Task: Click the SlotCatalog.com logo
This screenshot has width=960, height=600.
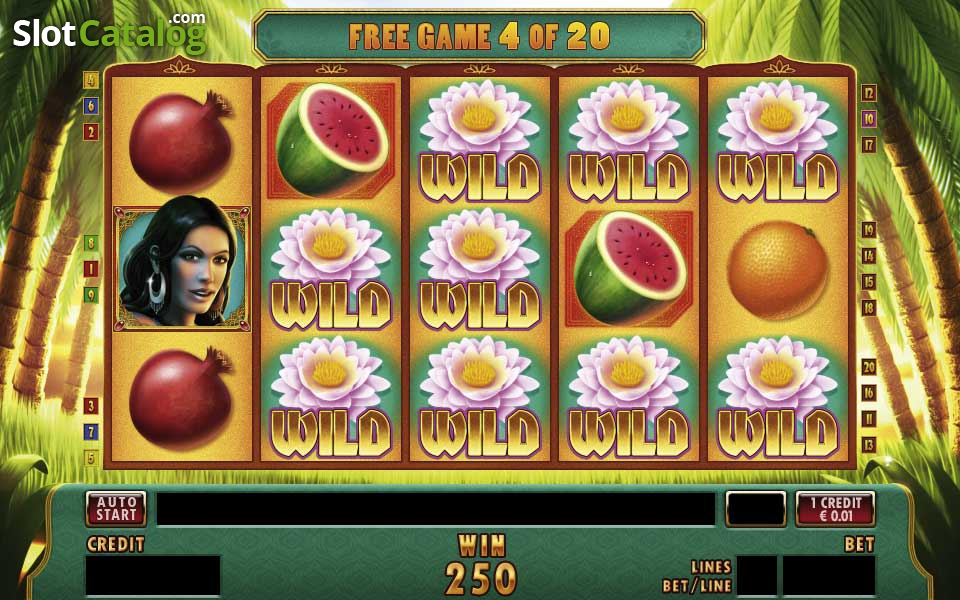Action: point(109,33)
